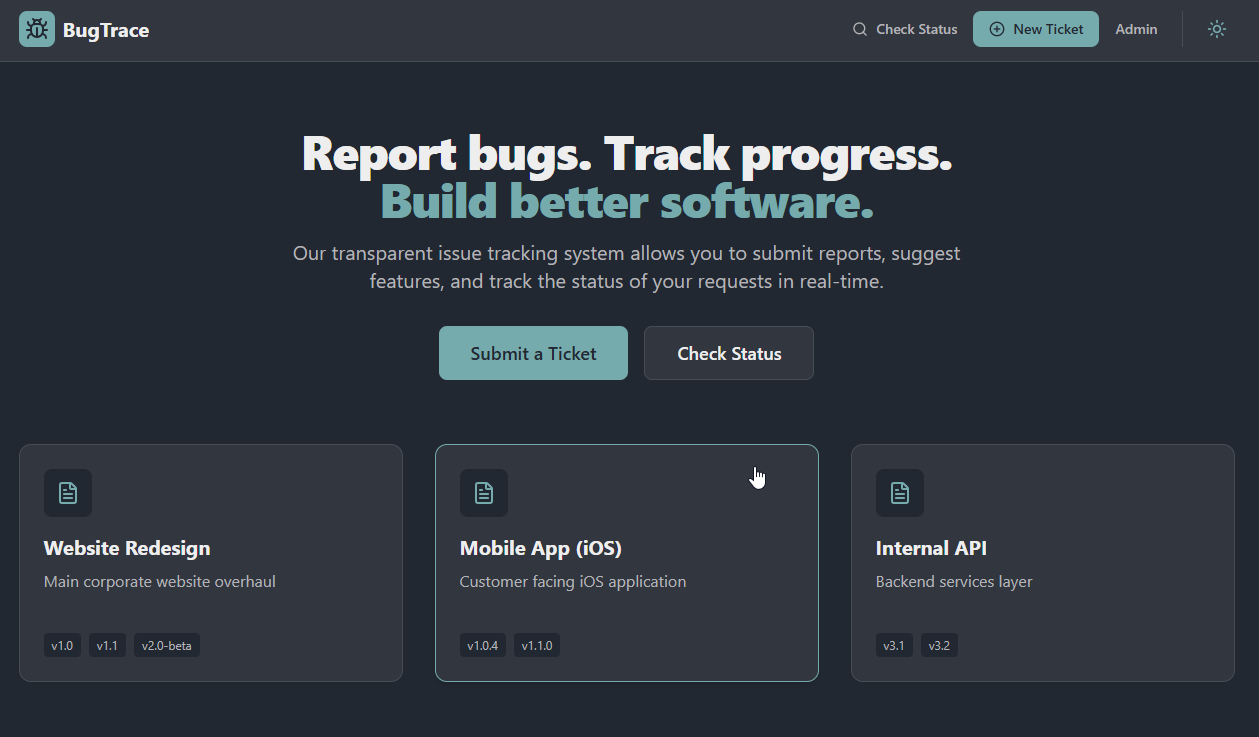The height and width of the screenshot is (737, 1259).
Task: Click 'Main corporate website overhaul' description
Action: 160,581
